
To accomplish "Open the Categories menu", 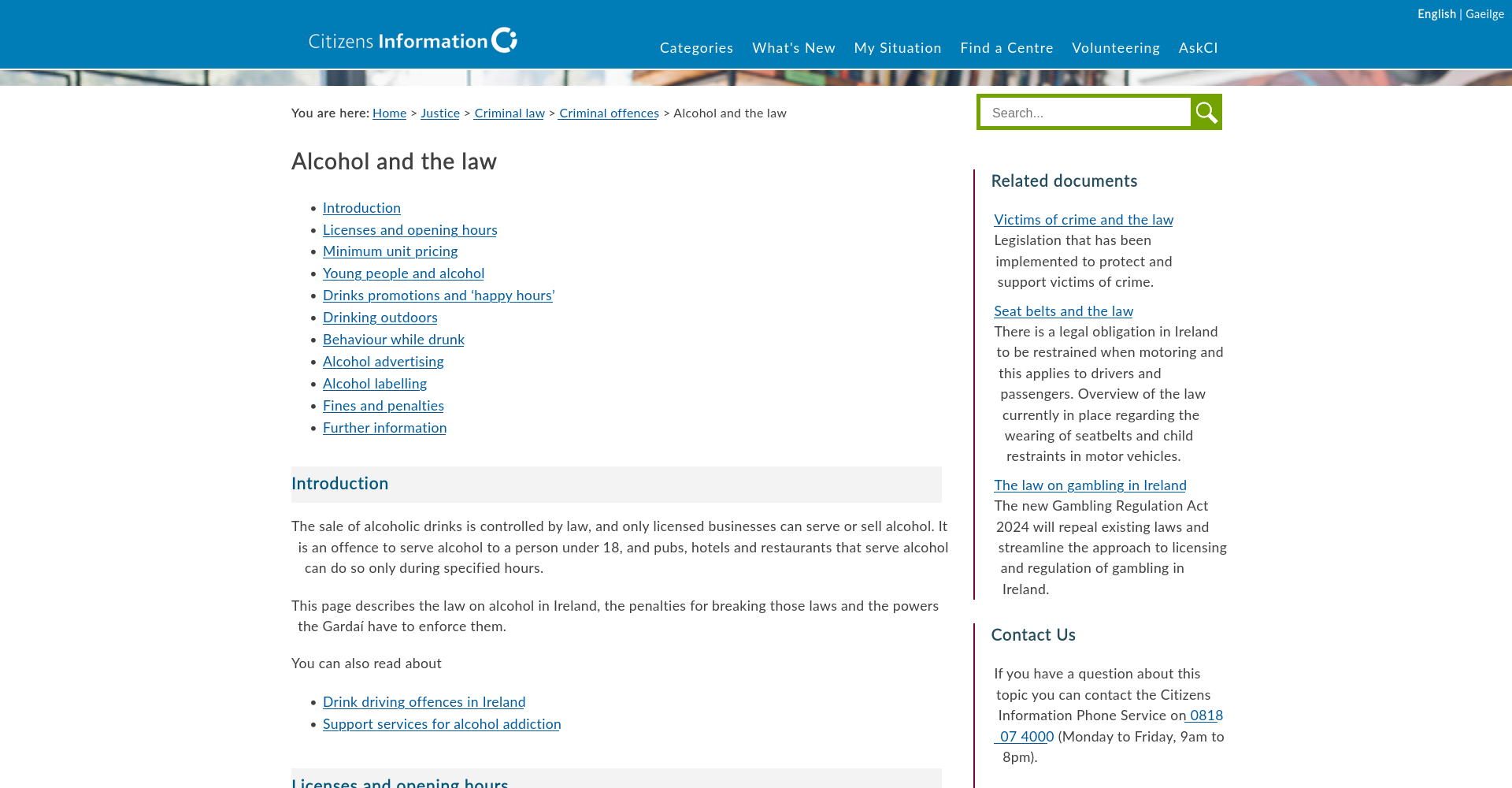I will pos(696,48).
